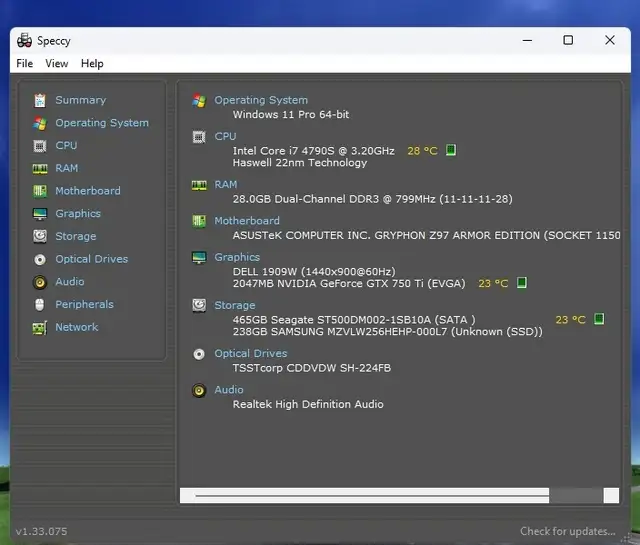Open the View menu
Viewport: 640px width, 545px height.
coord(57,64)
